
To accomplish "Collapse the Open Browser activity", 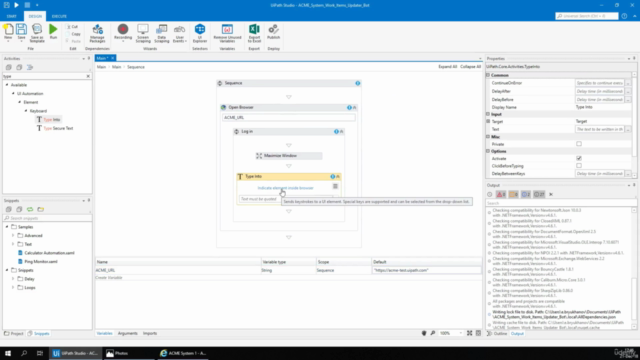I will pyautogui.click(x=354, y=107).
